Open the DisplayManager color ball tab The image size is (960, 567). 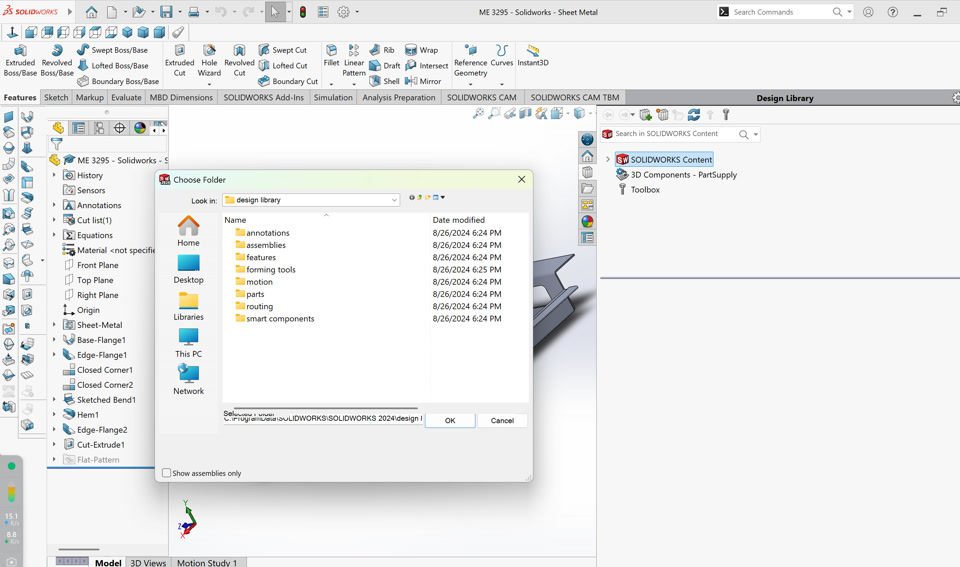tap(140, 128)
